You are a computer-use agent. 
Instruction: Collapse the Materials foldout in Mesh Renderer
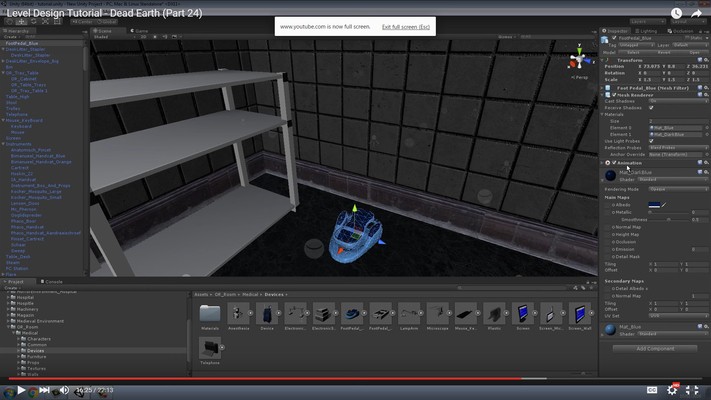[603, 114]
